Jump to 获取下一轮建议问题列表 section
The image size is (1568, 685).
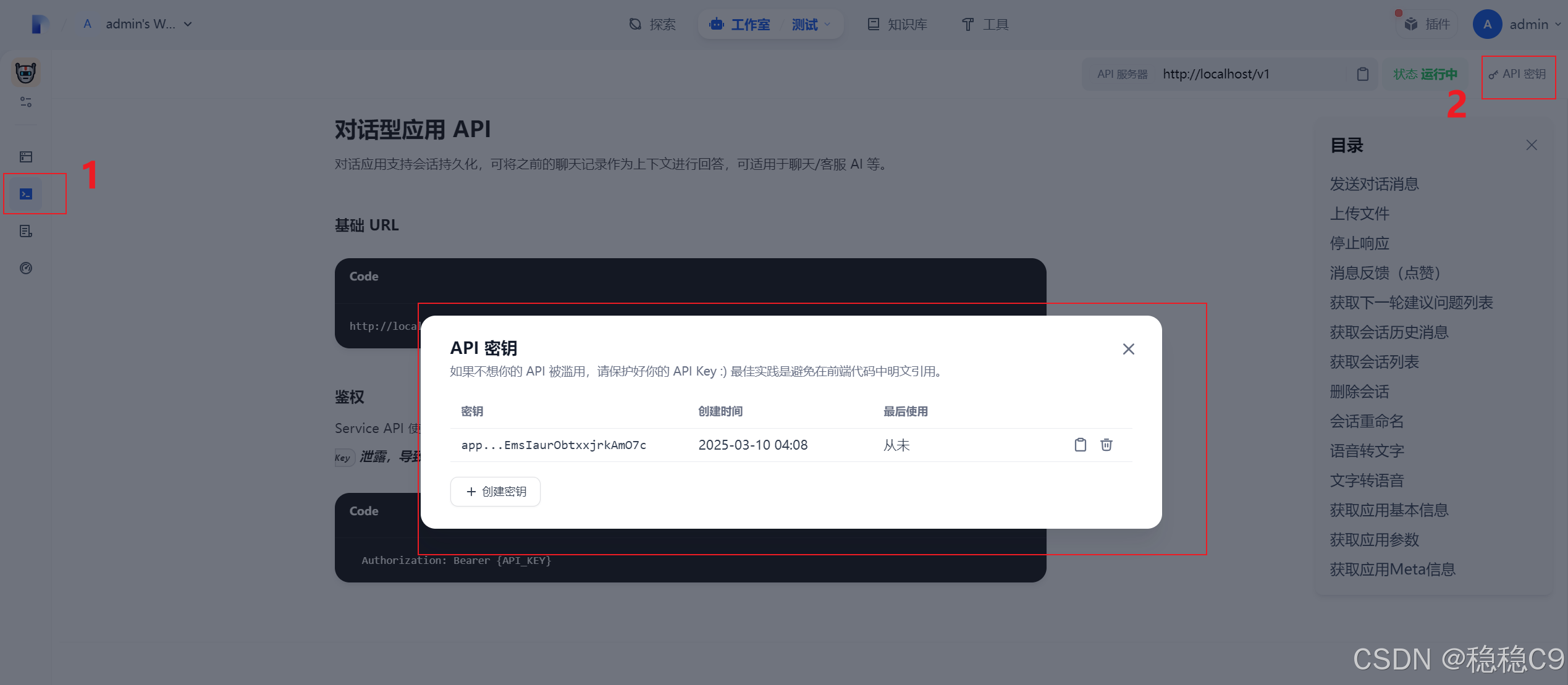[x=1411, y=303]
